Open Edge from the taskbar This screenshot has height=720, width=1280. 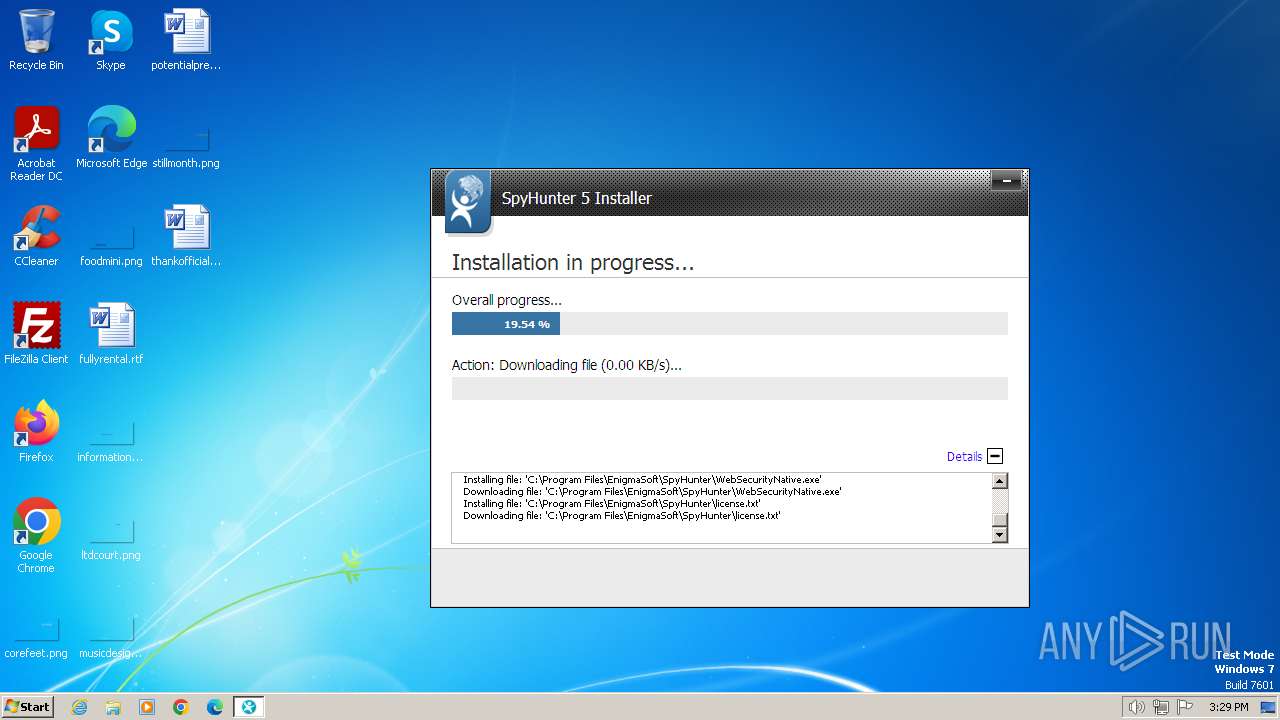point(215,707)
